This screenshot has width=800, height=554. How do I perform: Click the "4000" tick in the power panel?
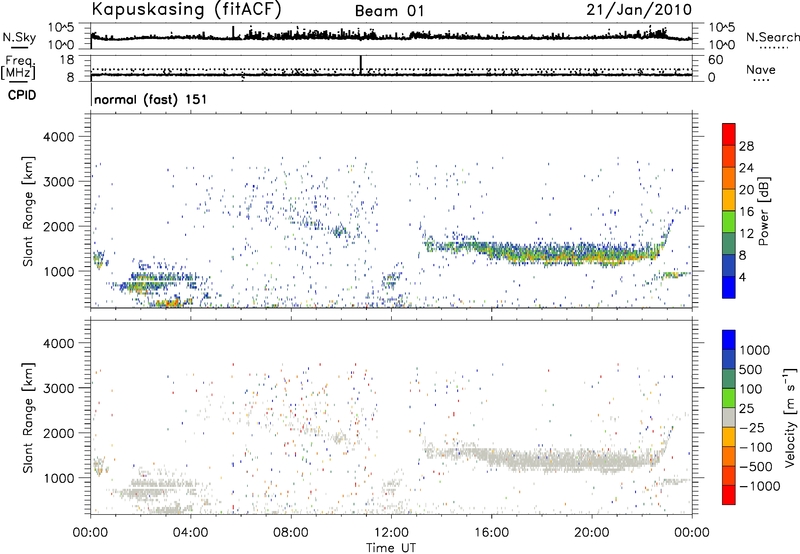59,137
